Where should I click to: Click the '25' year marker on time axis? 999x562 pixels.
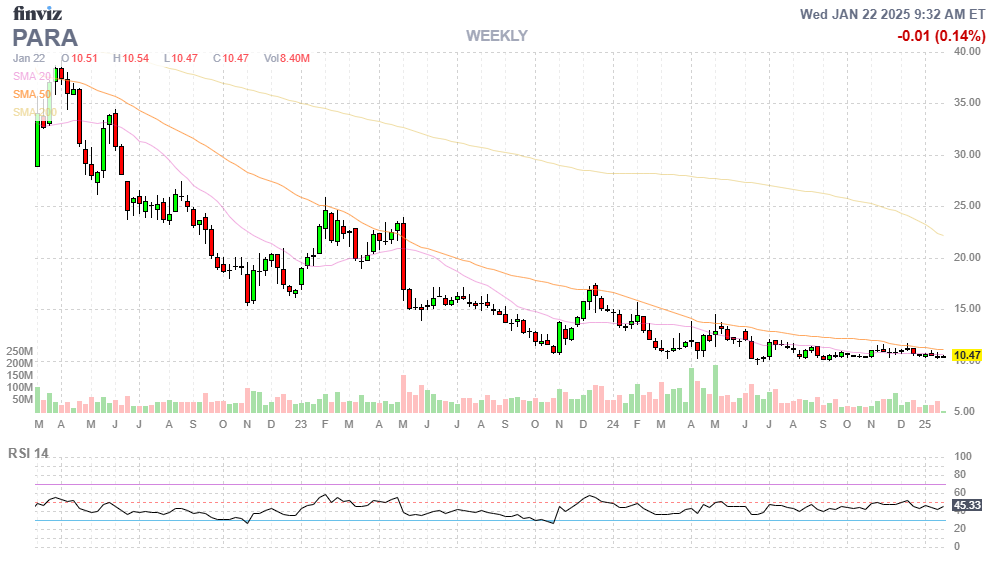click(x=927, y=425)
